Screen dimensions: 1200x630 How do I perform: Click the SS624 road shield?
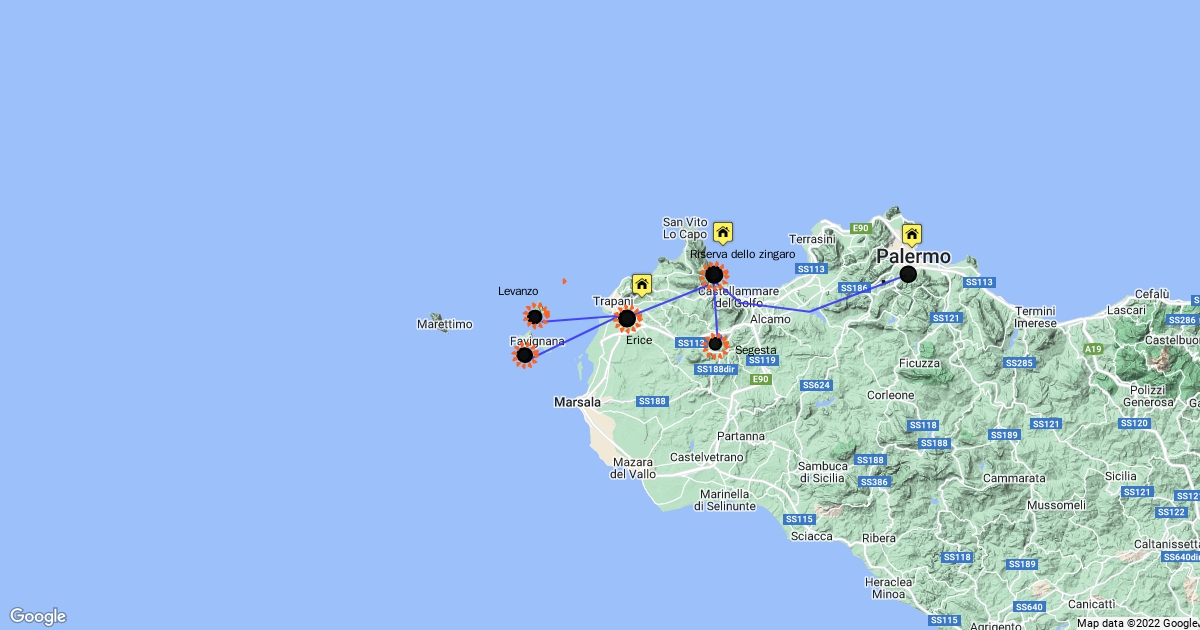tap(816, 385)
